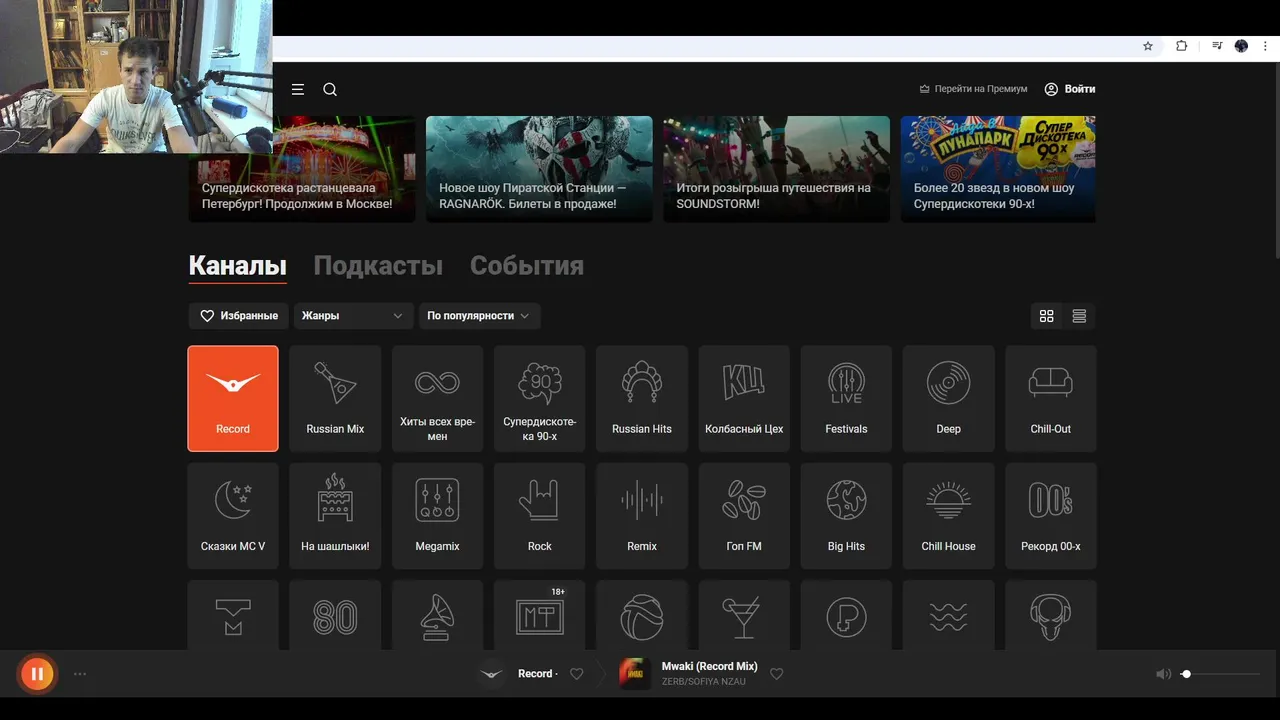
Task: Open the browser three-dot menu
Action: pos(1265,46)
